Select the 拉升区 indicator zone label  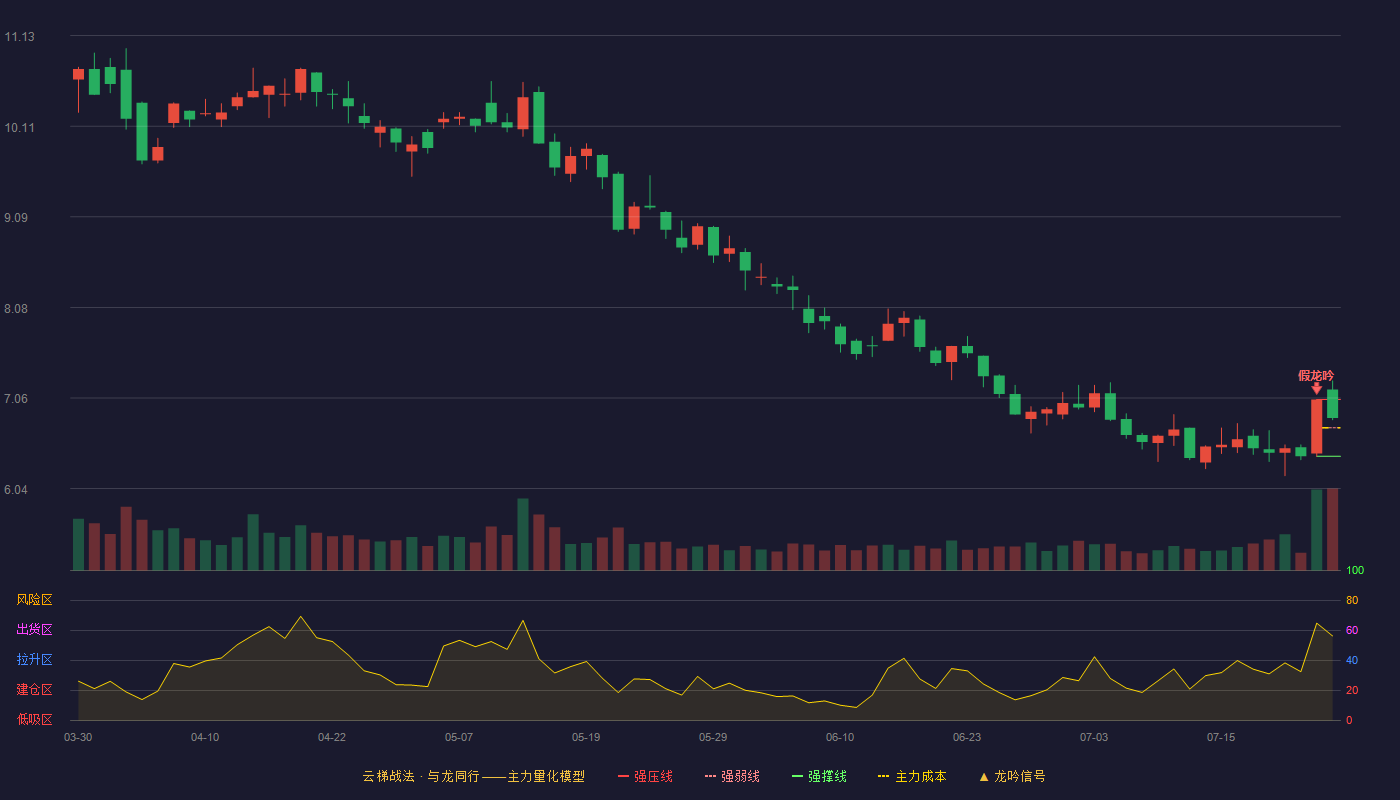click(34, 660)
